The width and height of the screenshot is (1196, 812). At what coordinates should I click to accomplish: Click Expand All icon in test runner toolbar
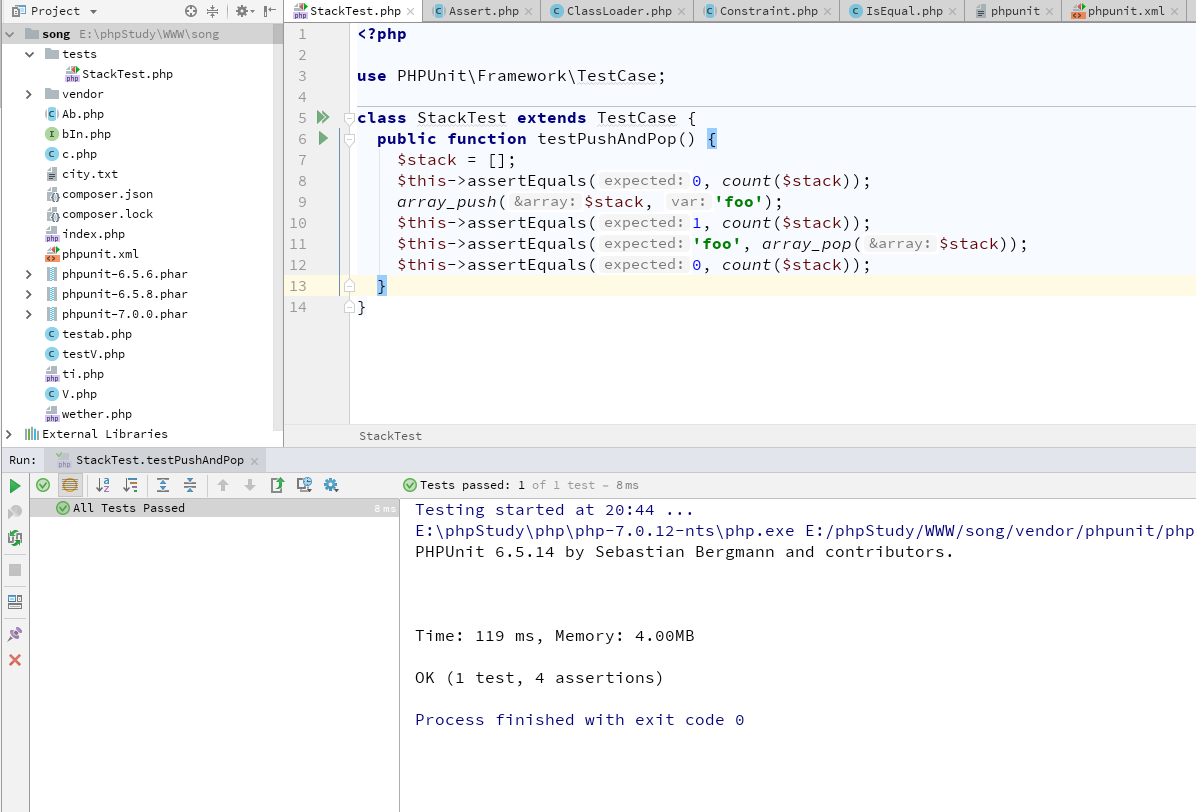(x=163, y=485)
